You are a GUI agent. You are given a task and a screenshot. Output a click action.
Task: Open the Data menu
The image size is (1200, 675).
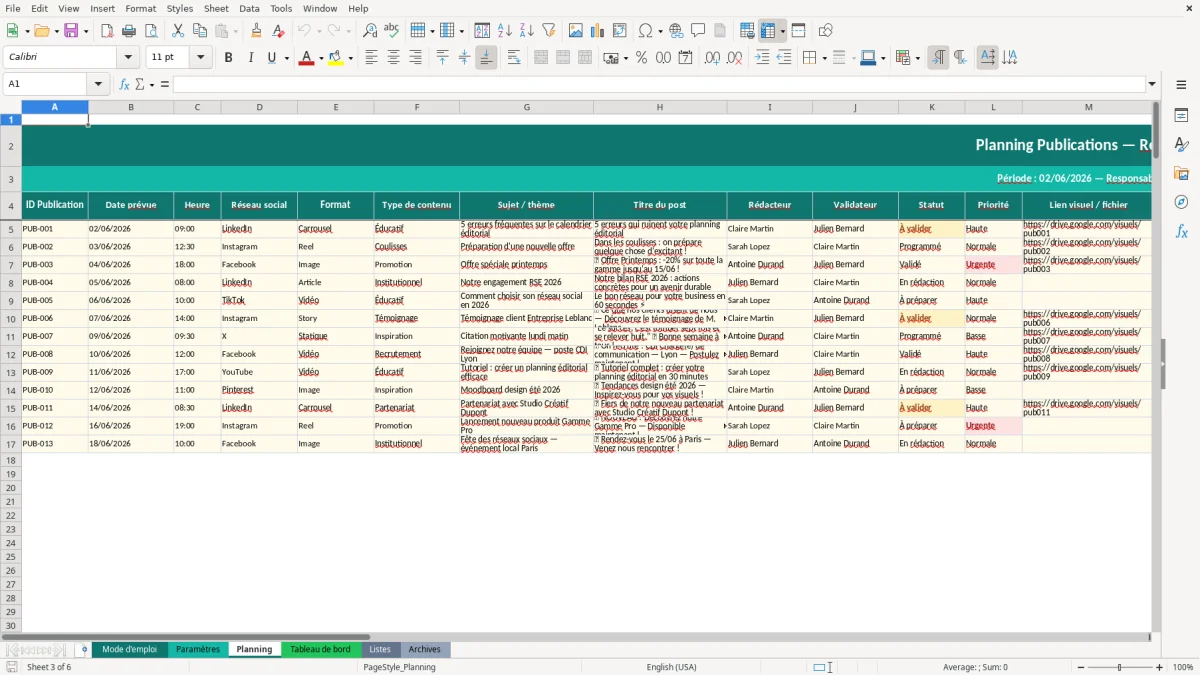249,8
